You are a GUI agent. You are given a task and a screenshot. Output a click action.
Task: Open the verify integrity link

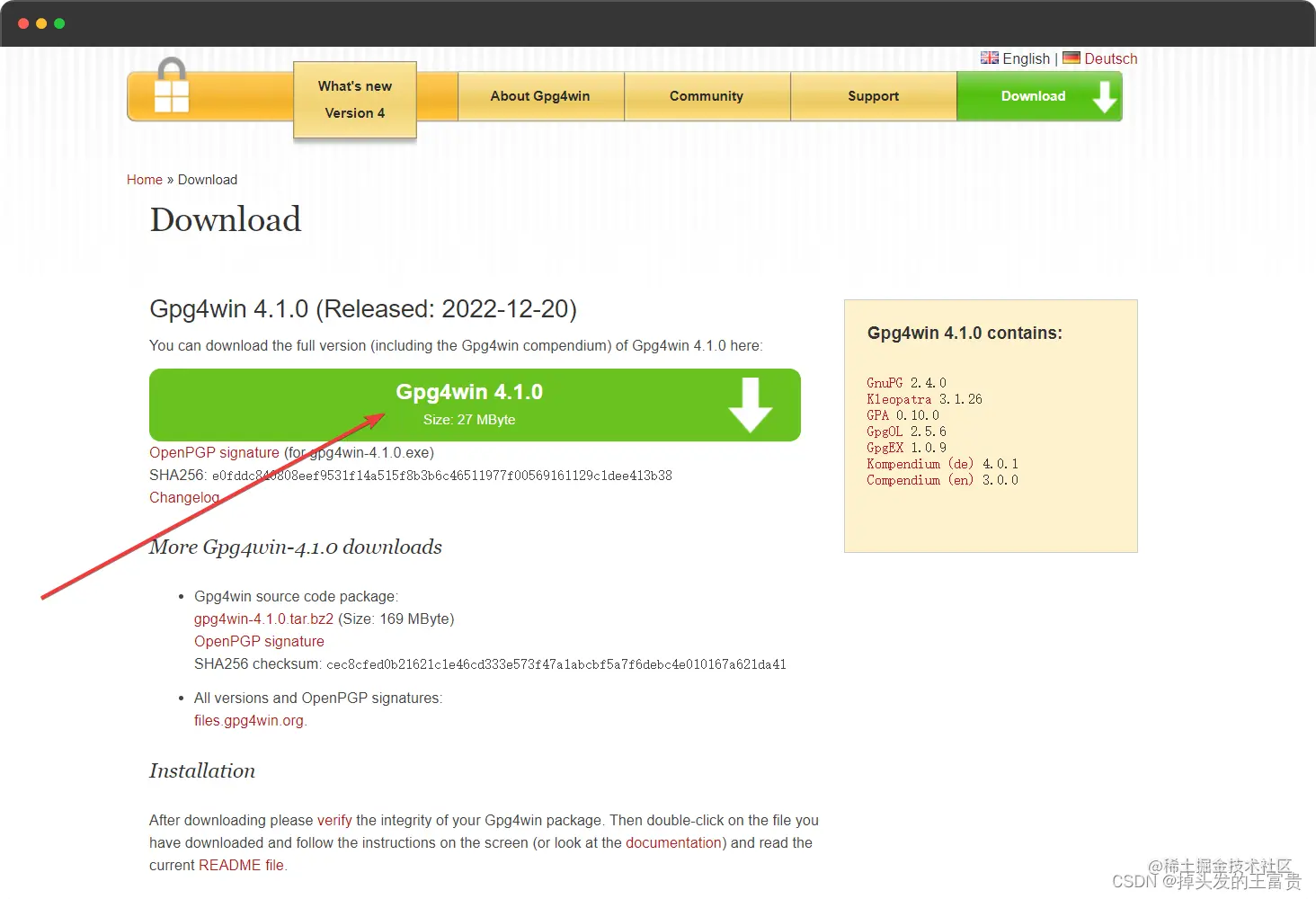[x=334, y=820]
